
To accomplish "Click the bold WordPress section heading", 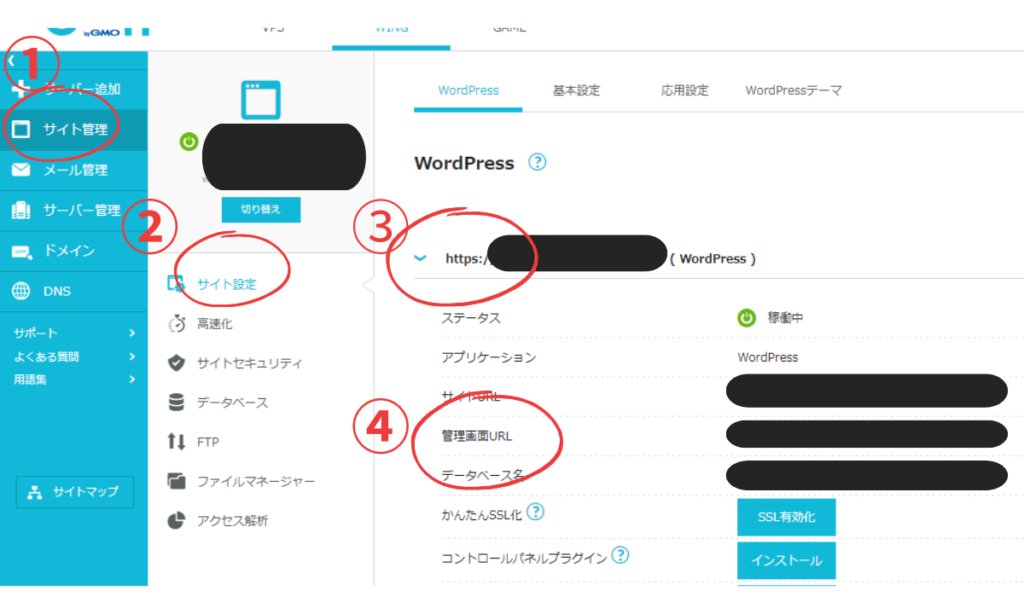I will (464, 163).
